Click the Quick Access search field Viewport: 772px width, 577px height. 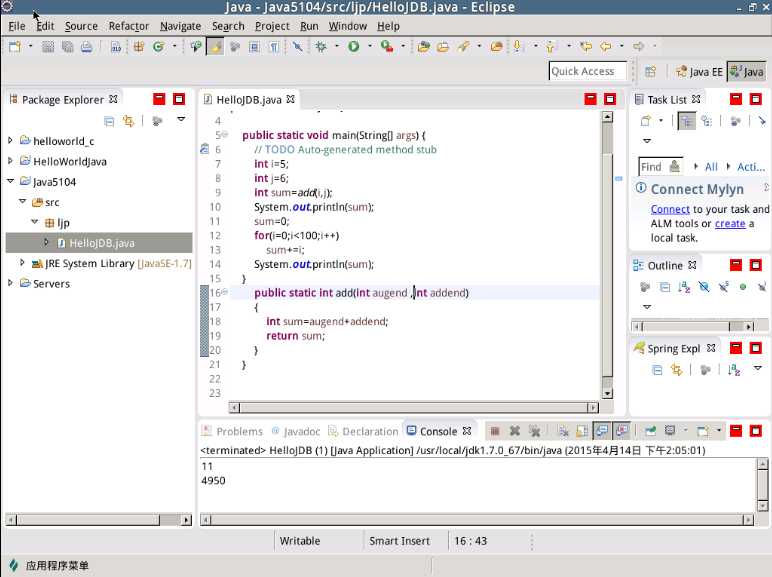(x=587, y=71)
